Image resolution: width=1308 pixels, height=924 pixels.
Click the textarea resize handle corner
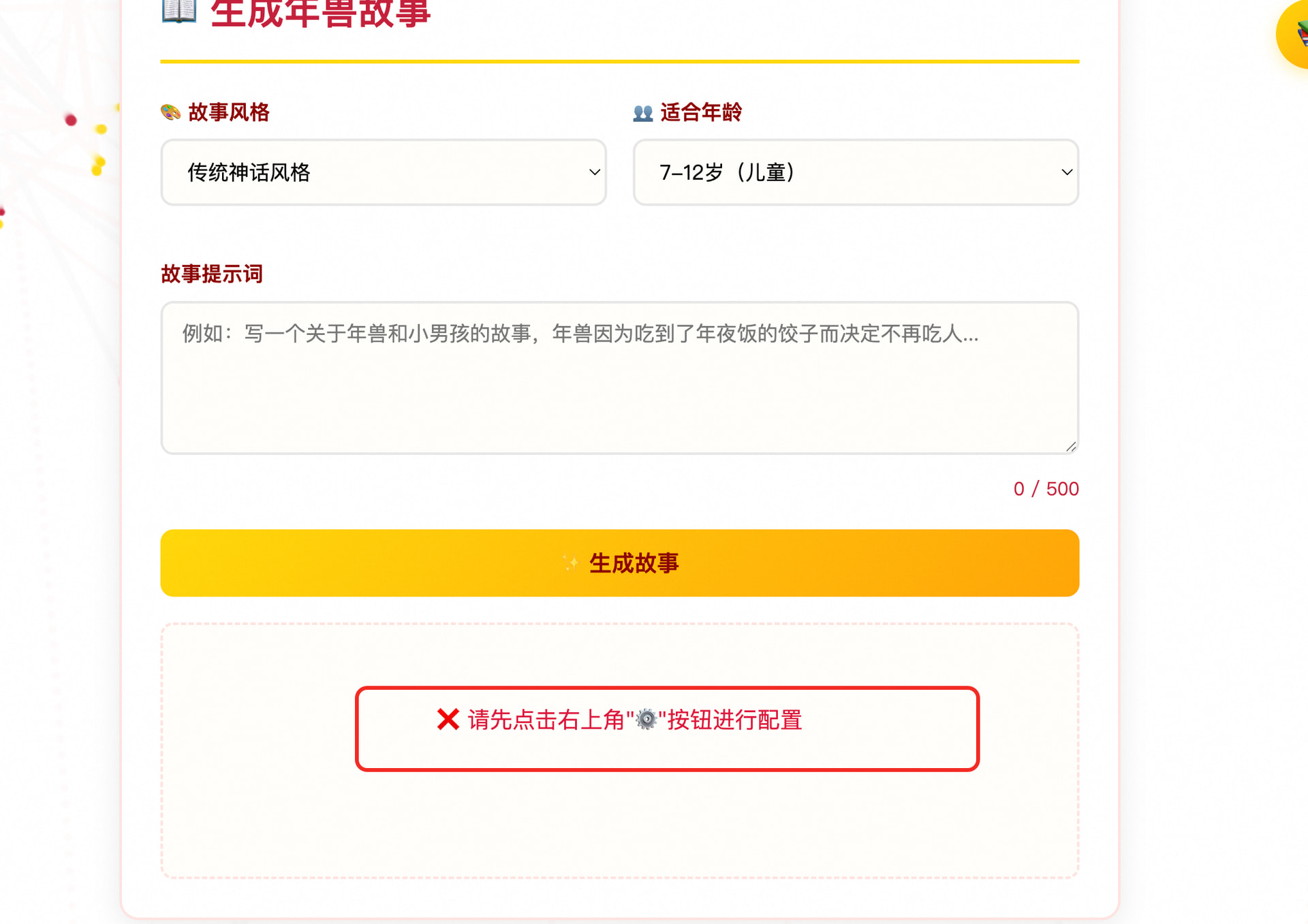pos(1071,447)
